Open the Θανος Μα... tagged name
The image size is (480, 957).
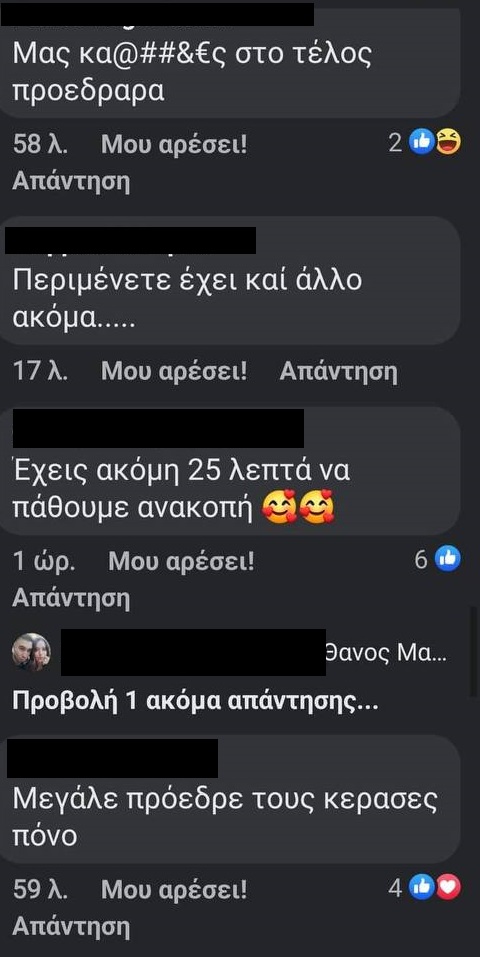pos(386,654)
